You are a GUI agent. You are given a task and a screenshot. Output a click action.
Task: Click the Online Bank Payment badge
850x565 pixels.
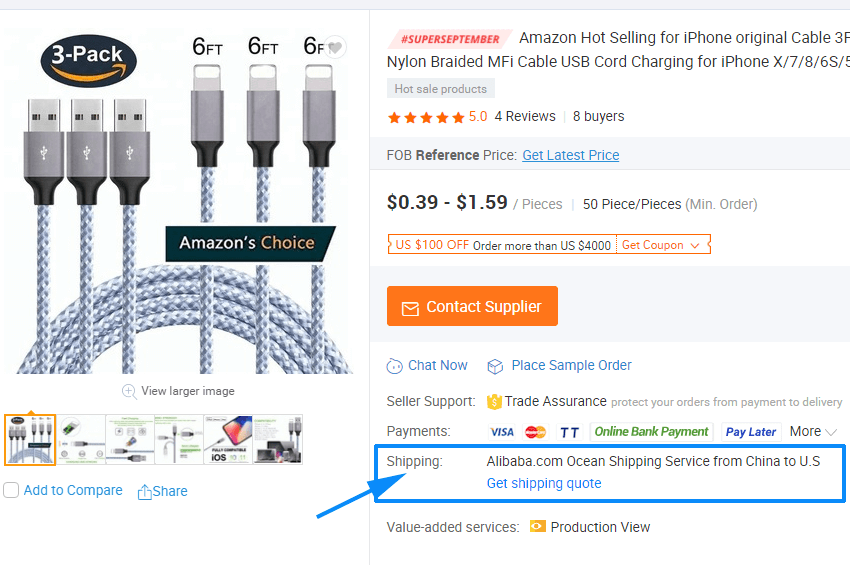(x=651, y=432)
